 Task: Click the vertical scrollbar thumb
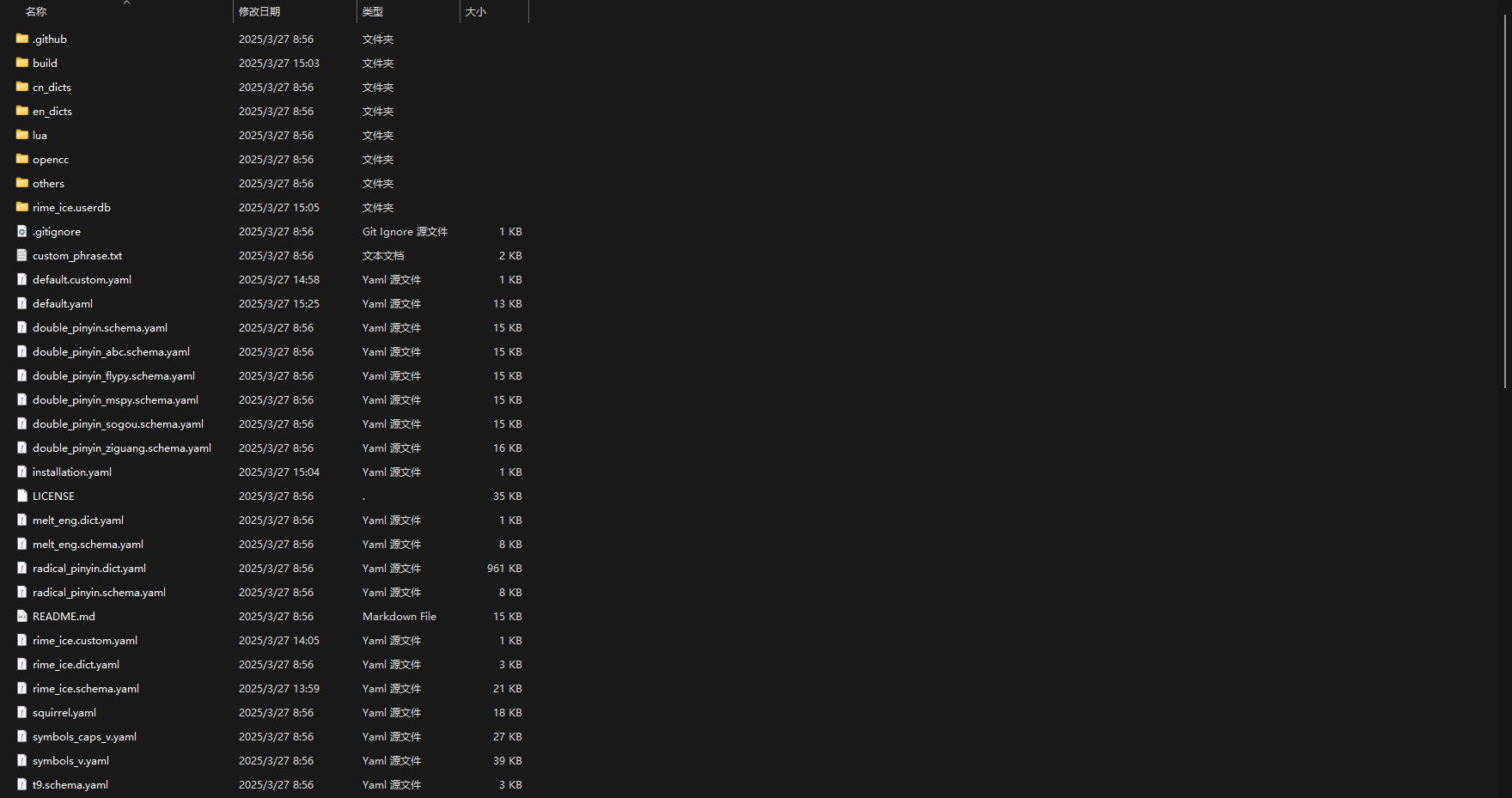click(x=1505, y=202)
